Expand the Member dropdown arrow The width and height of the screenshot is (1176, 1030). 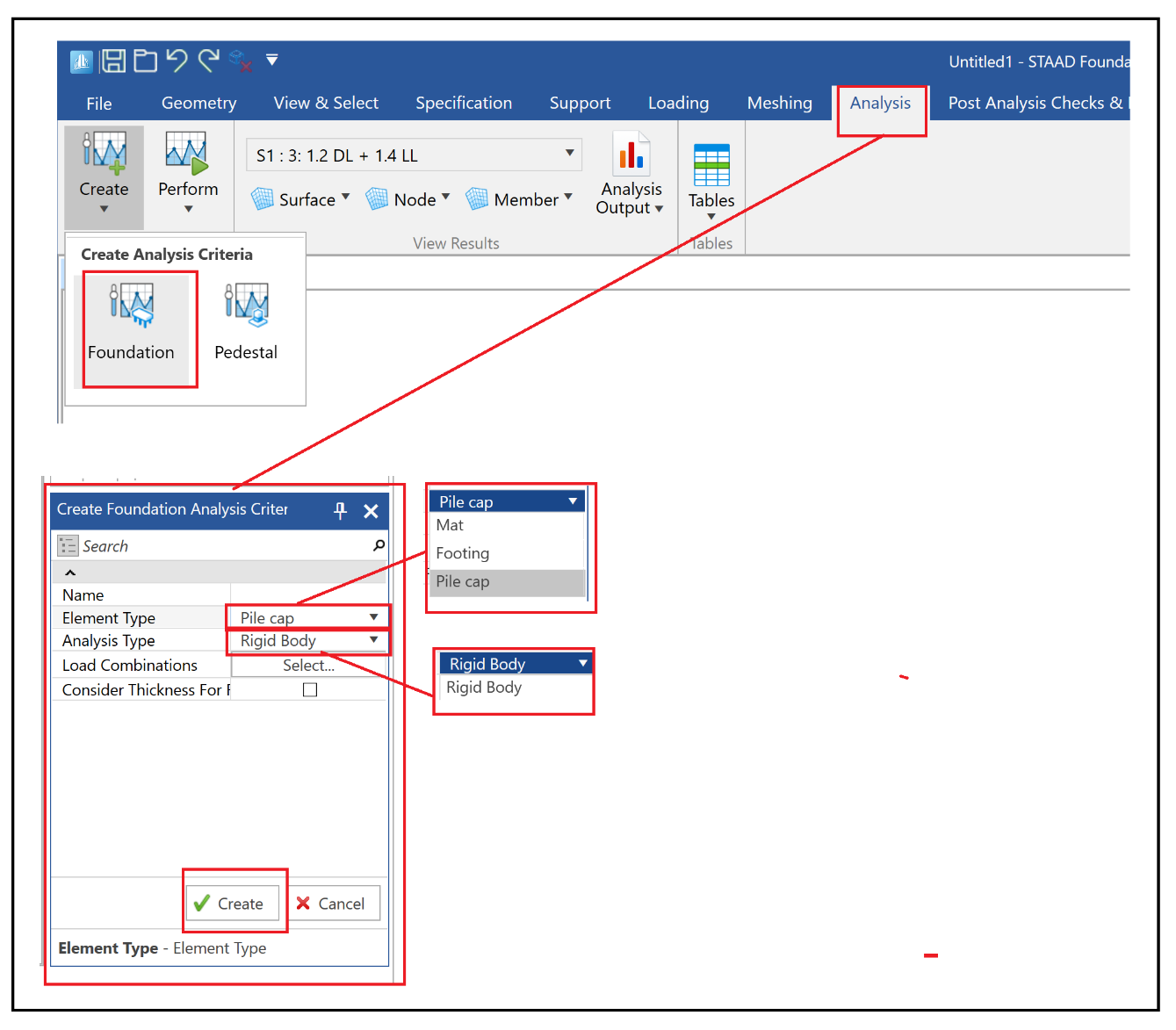coord(568,197)
